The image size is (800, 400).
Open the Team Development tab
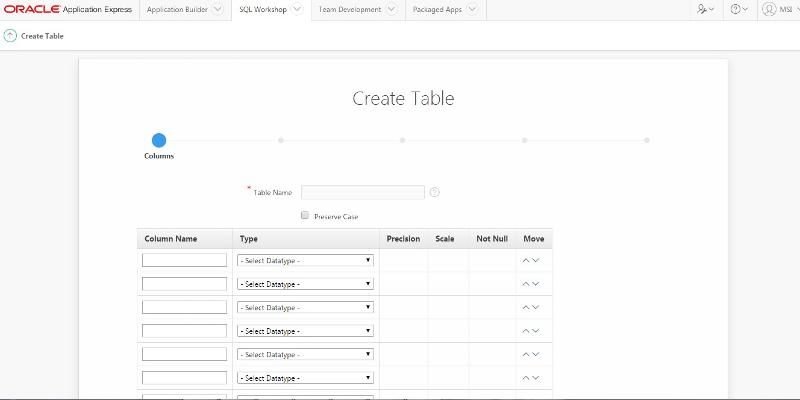349,9
